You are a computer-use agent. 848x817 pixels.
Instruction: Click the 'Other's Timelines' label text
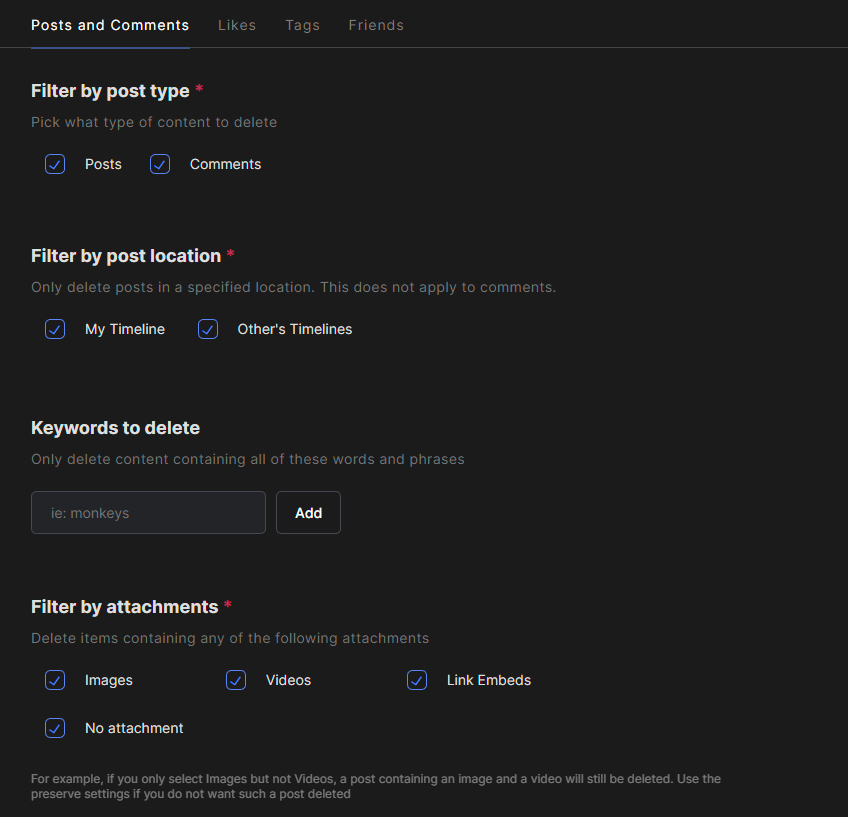(x=294, y=329)
